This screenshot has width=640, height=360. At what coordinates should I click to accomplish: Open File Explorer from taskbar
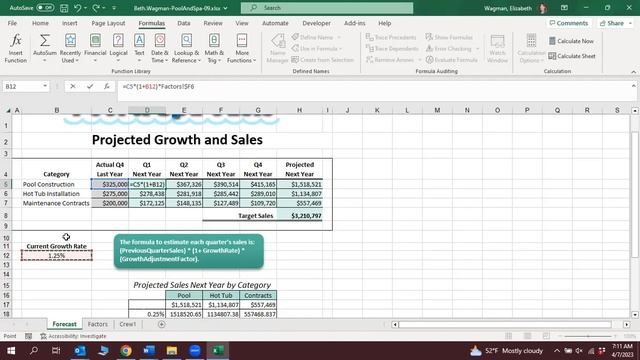click(172, 351)
